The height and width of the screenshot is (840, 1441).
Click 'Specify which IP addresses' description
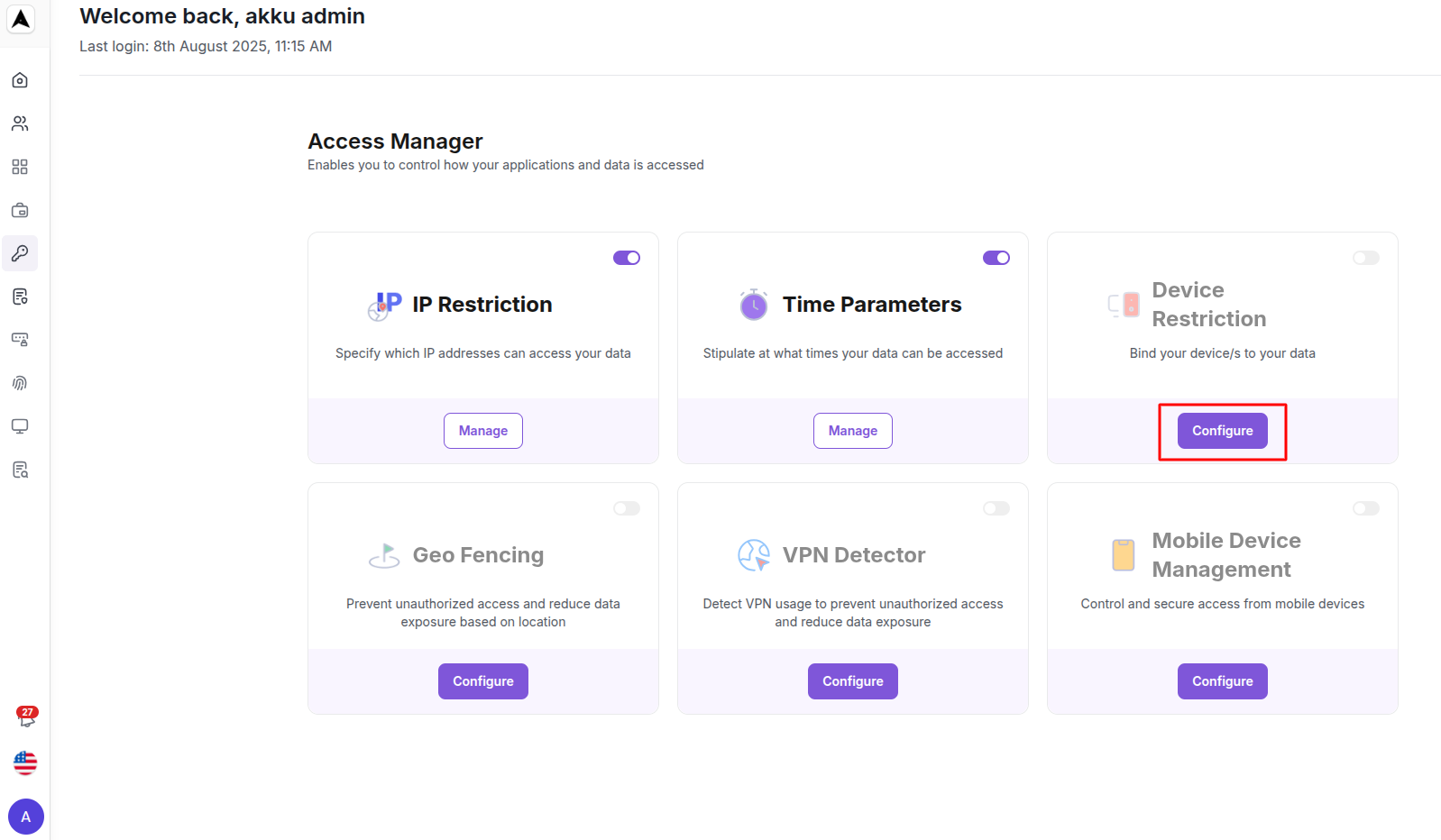483,353
